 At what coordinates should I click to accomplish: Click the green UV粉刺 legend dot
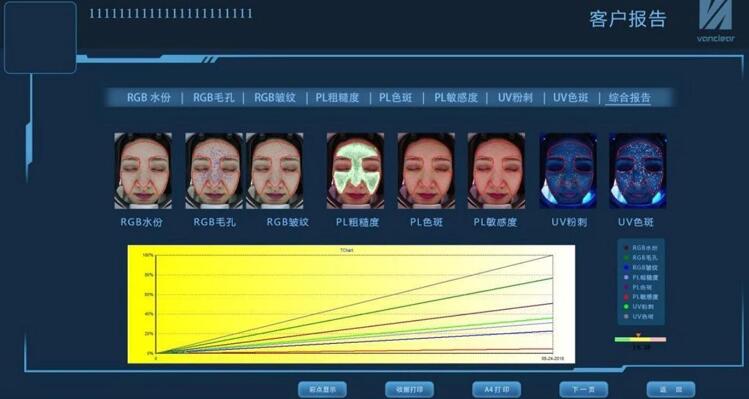tap(626, 307)
